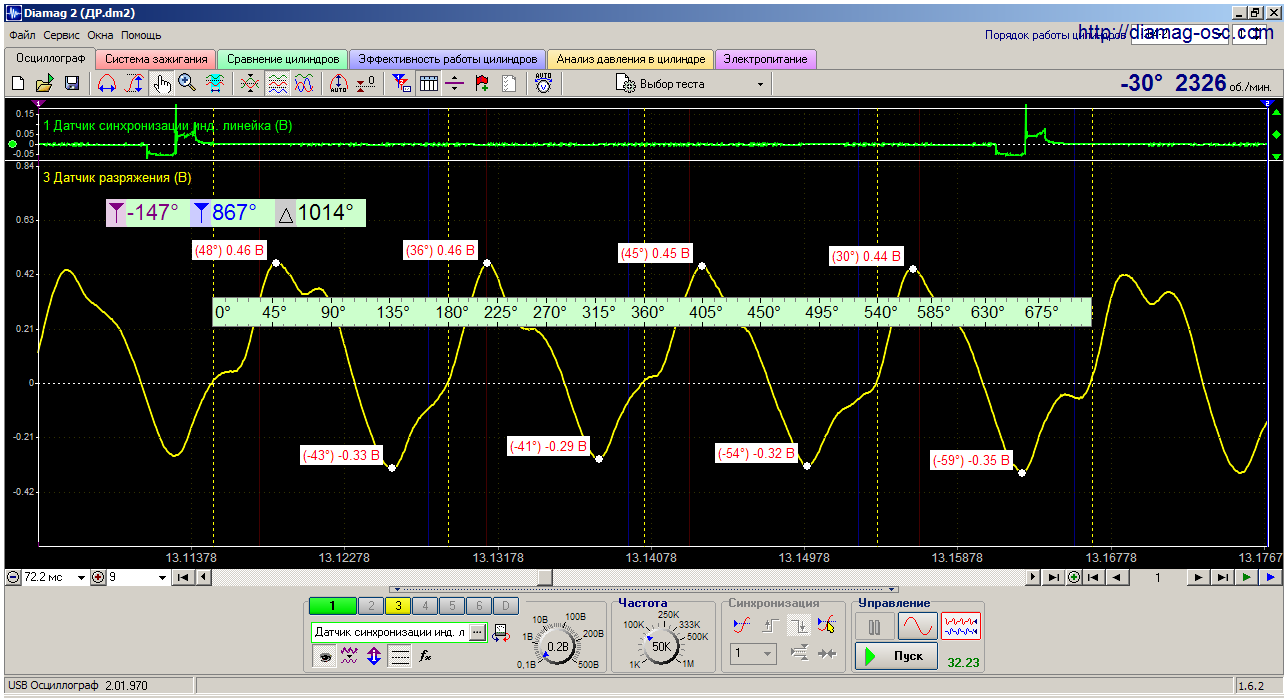
Task: Click the horizontal lines style icon
Action: coord(400,657)
